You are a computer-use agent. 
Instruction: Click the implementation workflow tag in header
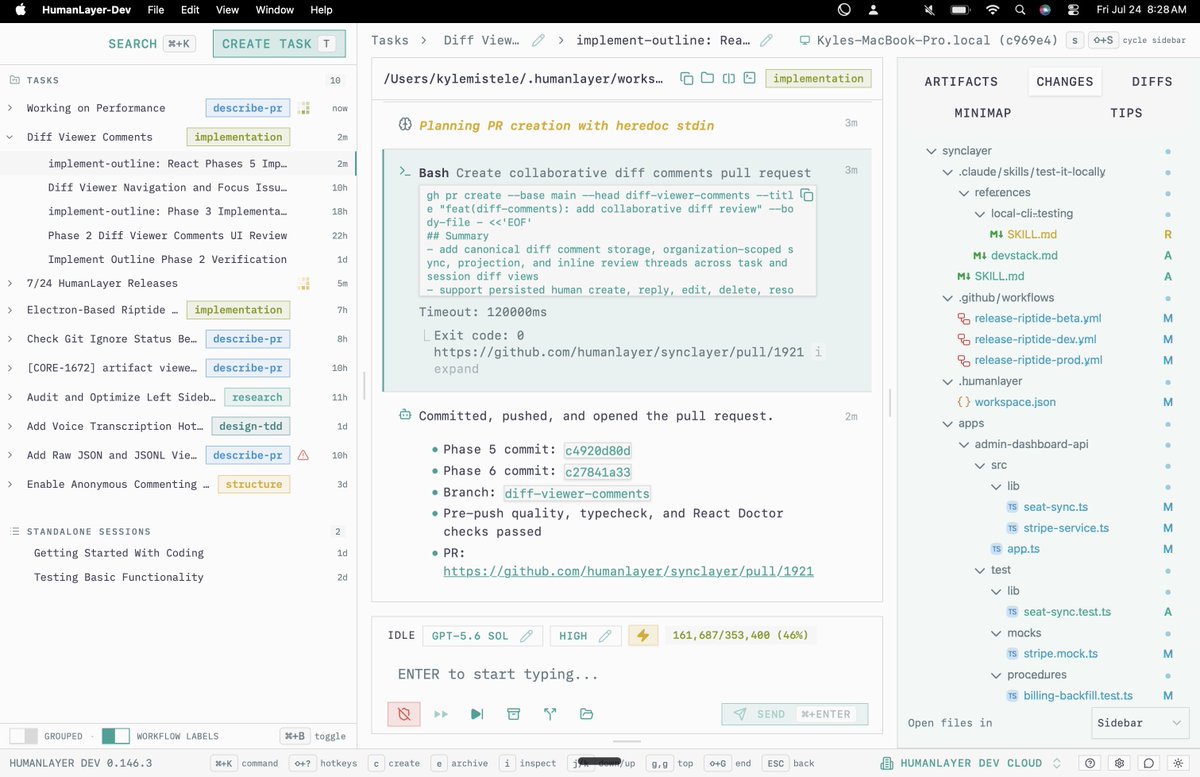coord(818,78)
